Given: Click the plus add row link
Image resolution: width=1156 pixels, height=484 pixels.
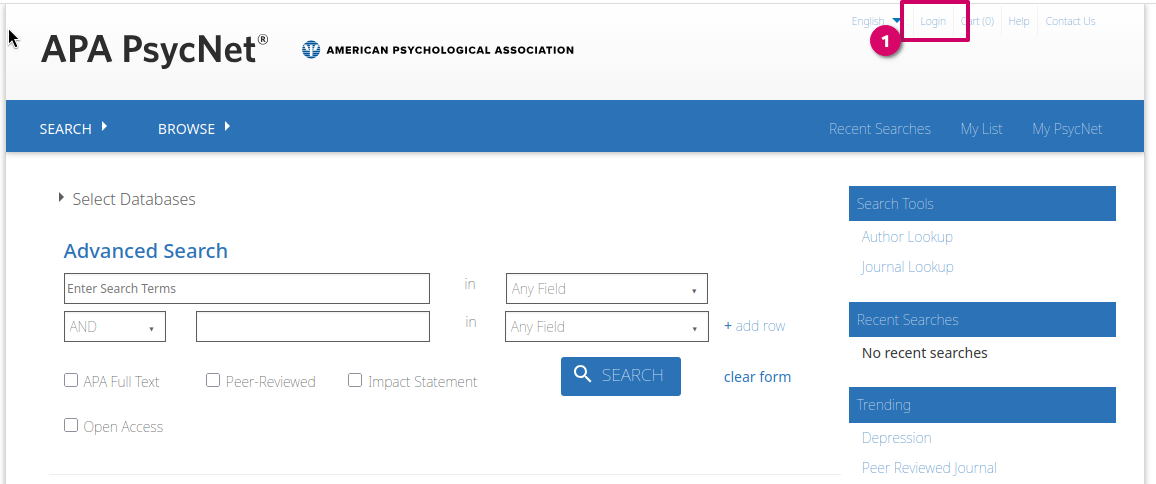Looking at the screenshot, I should tap(754, 326).
